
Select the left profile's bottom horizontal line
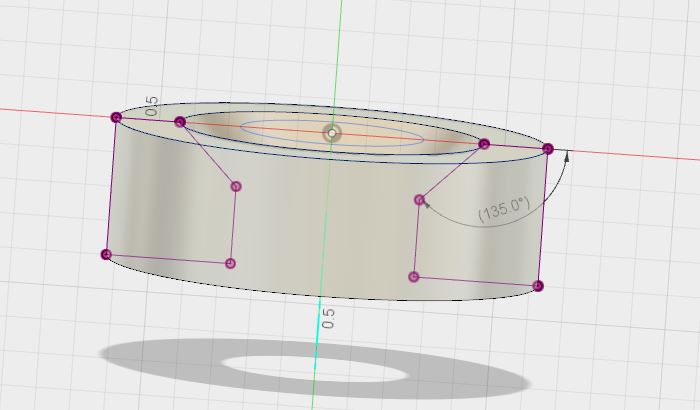[x=168, y=259]
